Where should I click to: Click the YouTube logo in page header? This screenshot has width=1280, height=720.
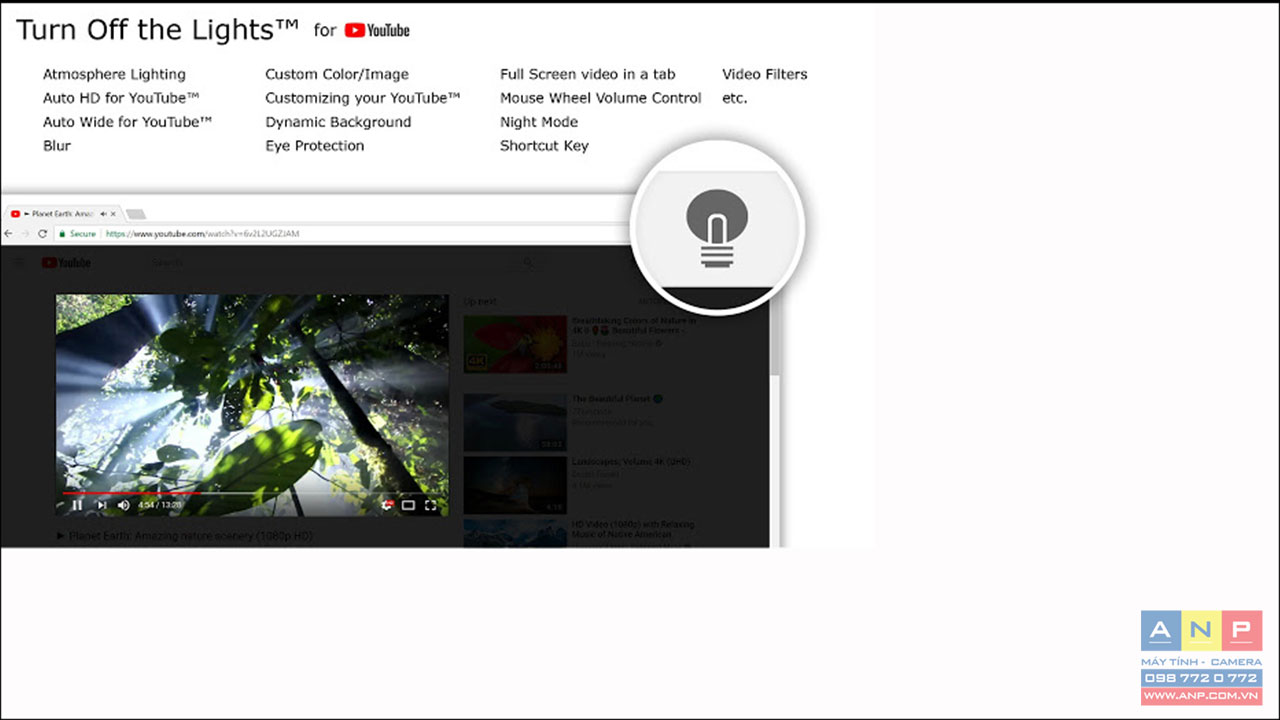66,263
